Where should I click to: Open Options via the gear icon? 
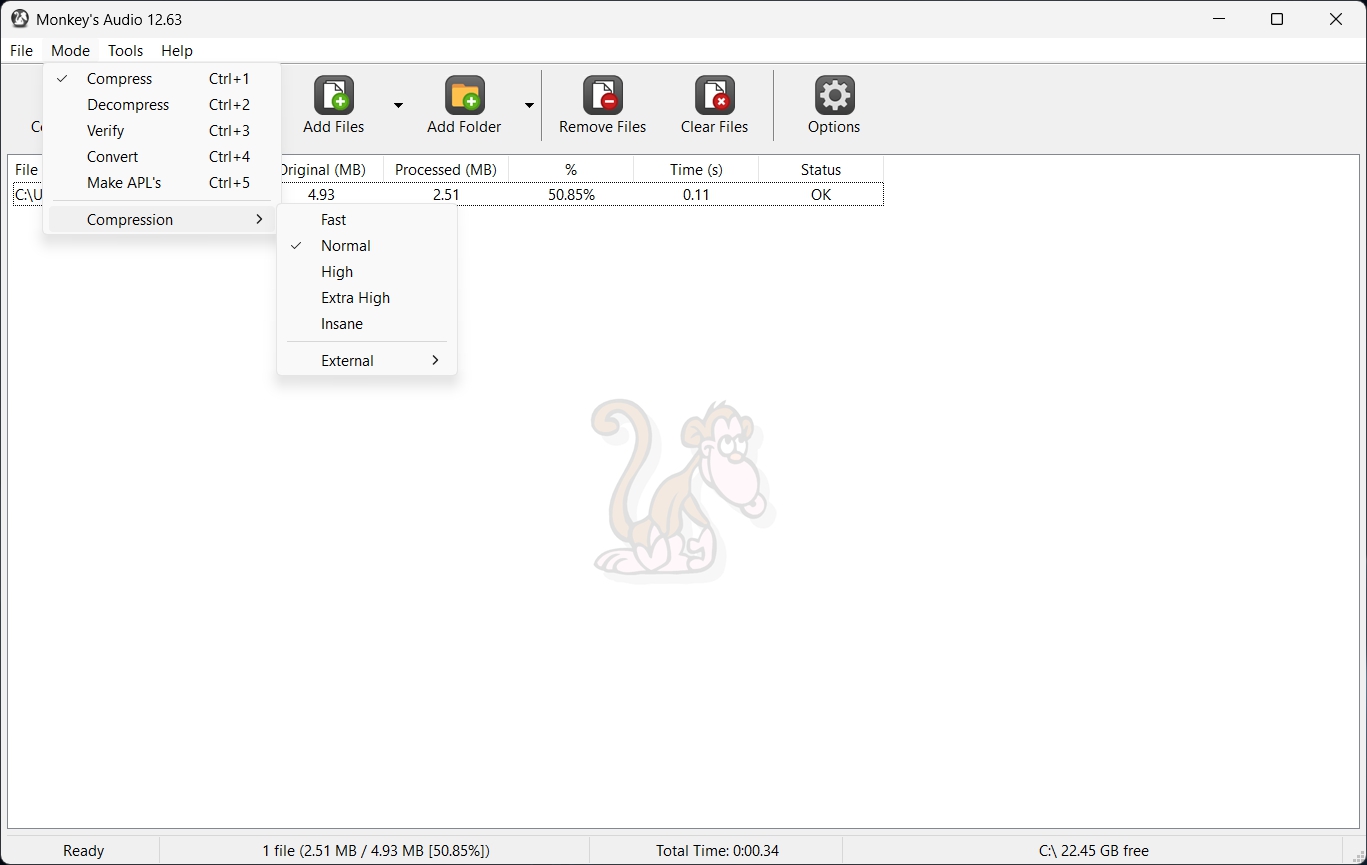tap(834, 95)
